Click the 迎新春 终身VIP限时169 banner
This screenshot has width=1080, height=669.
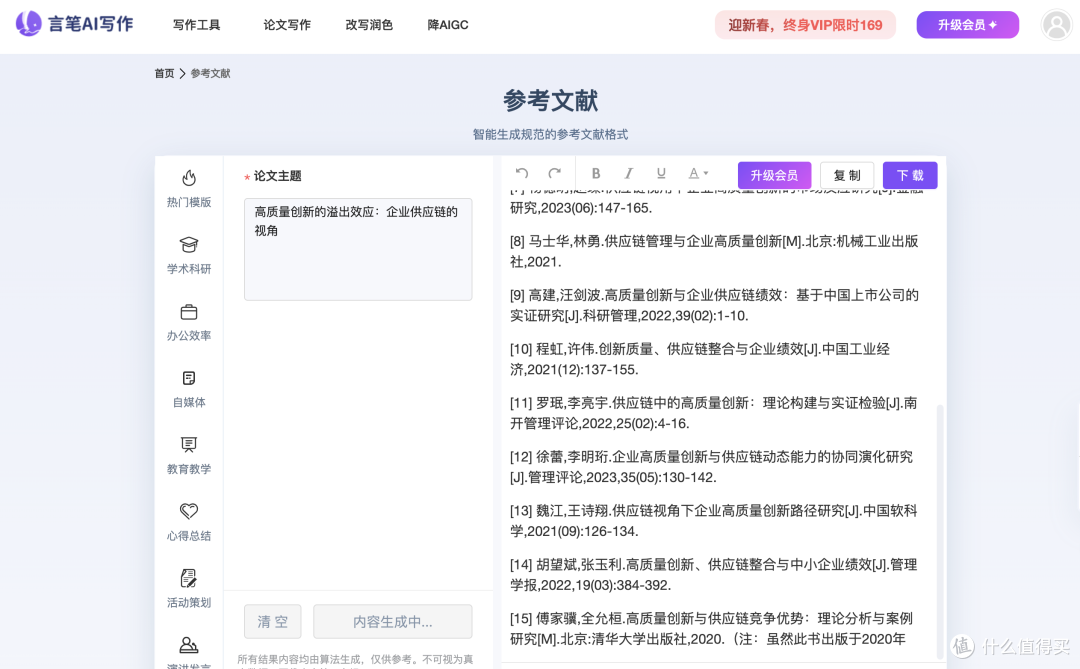(805, 25)
